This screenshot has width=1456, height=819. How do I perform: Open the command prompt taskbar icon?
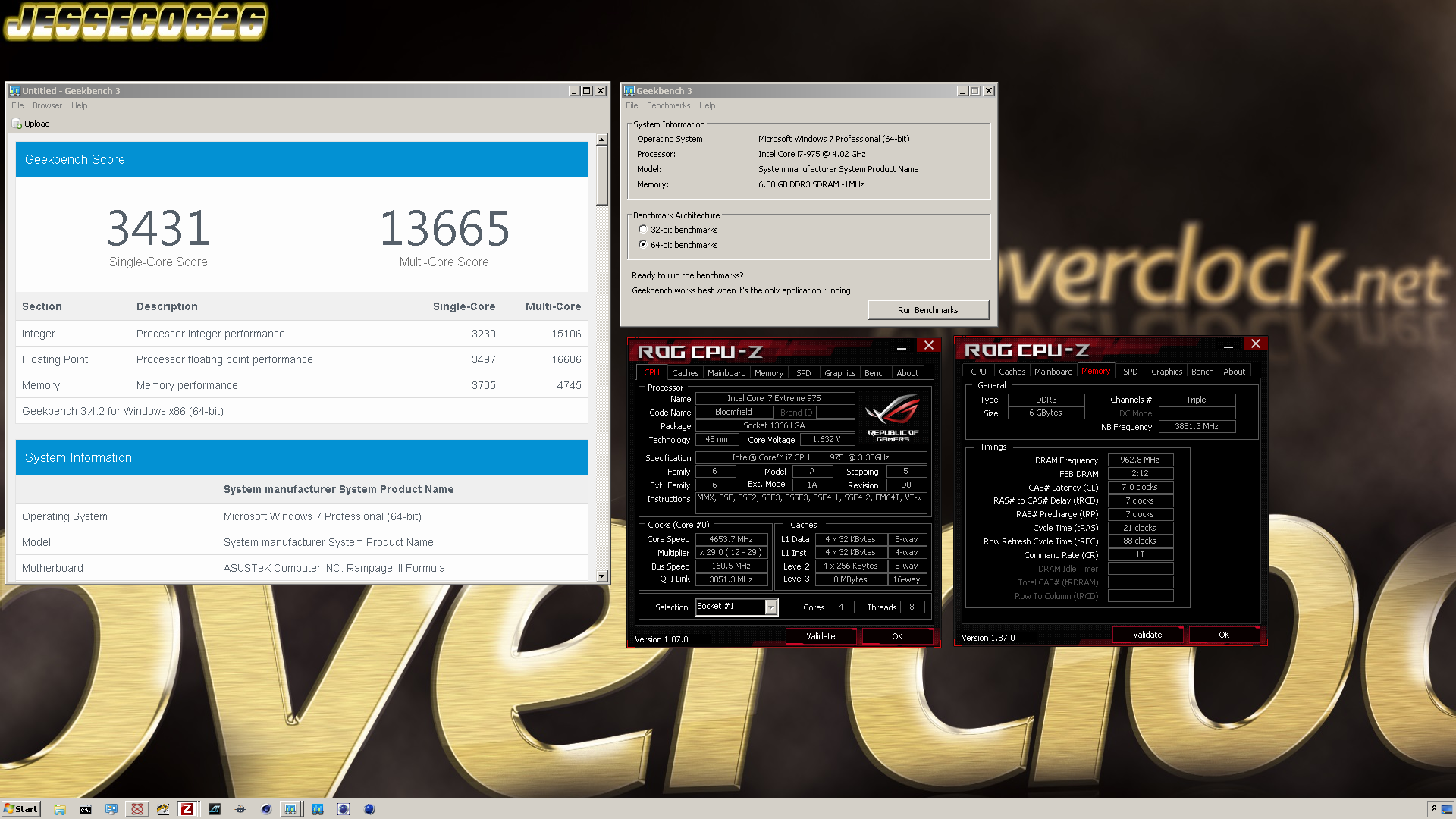coord(86,809)
